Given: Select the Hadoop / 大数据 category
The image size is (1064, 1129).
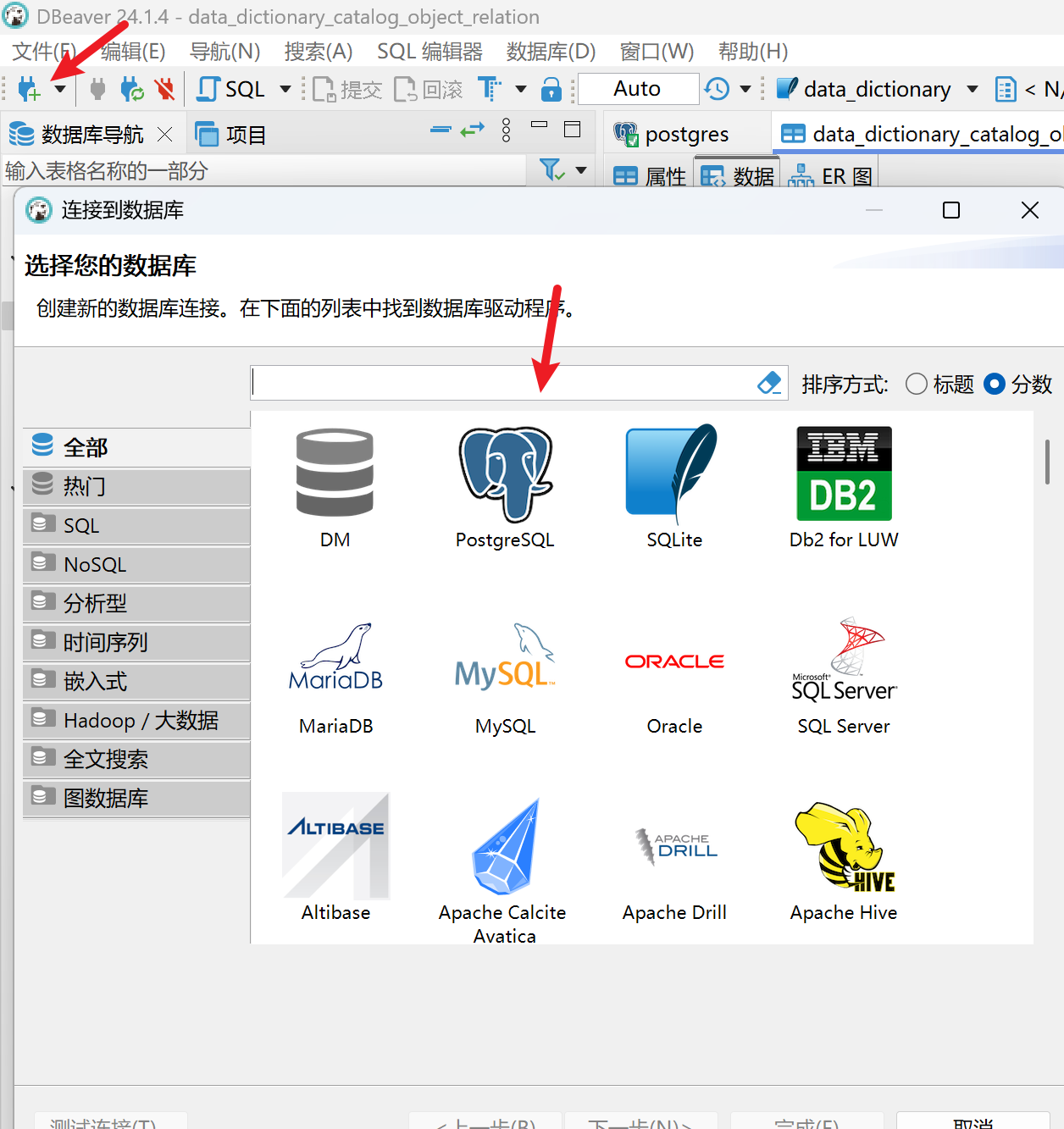Looking at the screenshot, I should [x=136, y=720].
